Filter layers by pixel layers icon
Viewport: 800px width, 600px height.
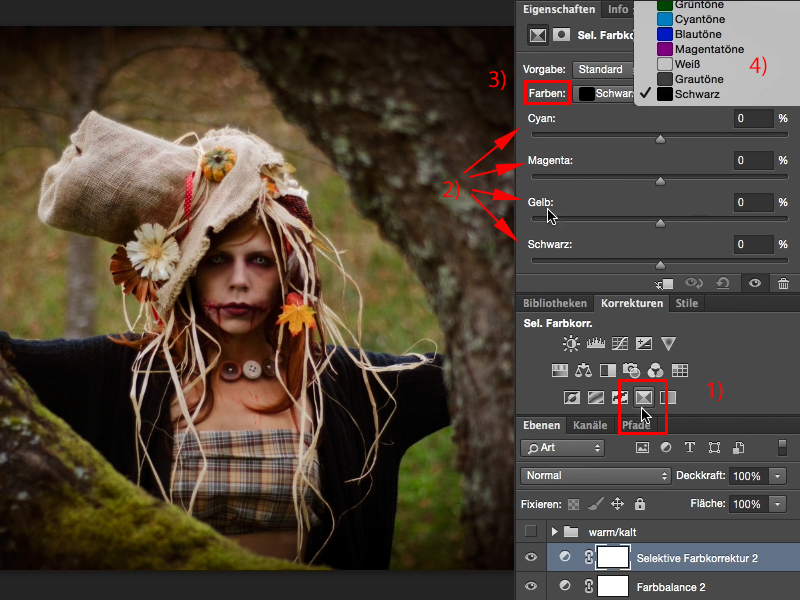pyautogui.click(x=642, y=447)
